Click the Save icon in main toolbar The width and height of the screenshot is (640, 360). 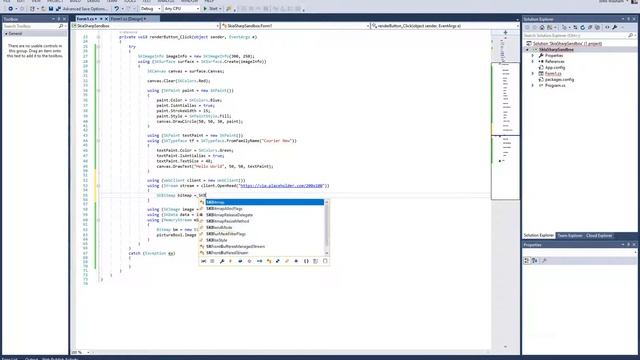pos(51,9)
